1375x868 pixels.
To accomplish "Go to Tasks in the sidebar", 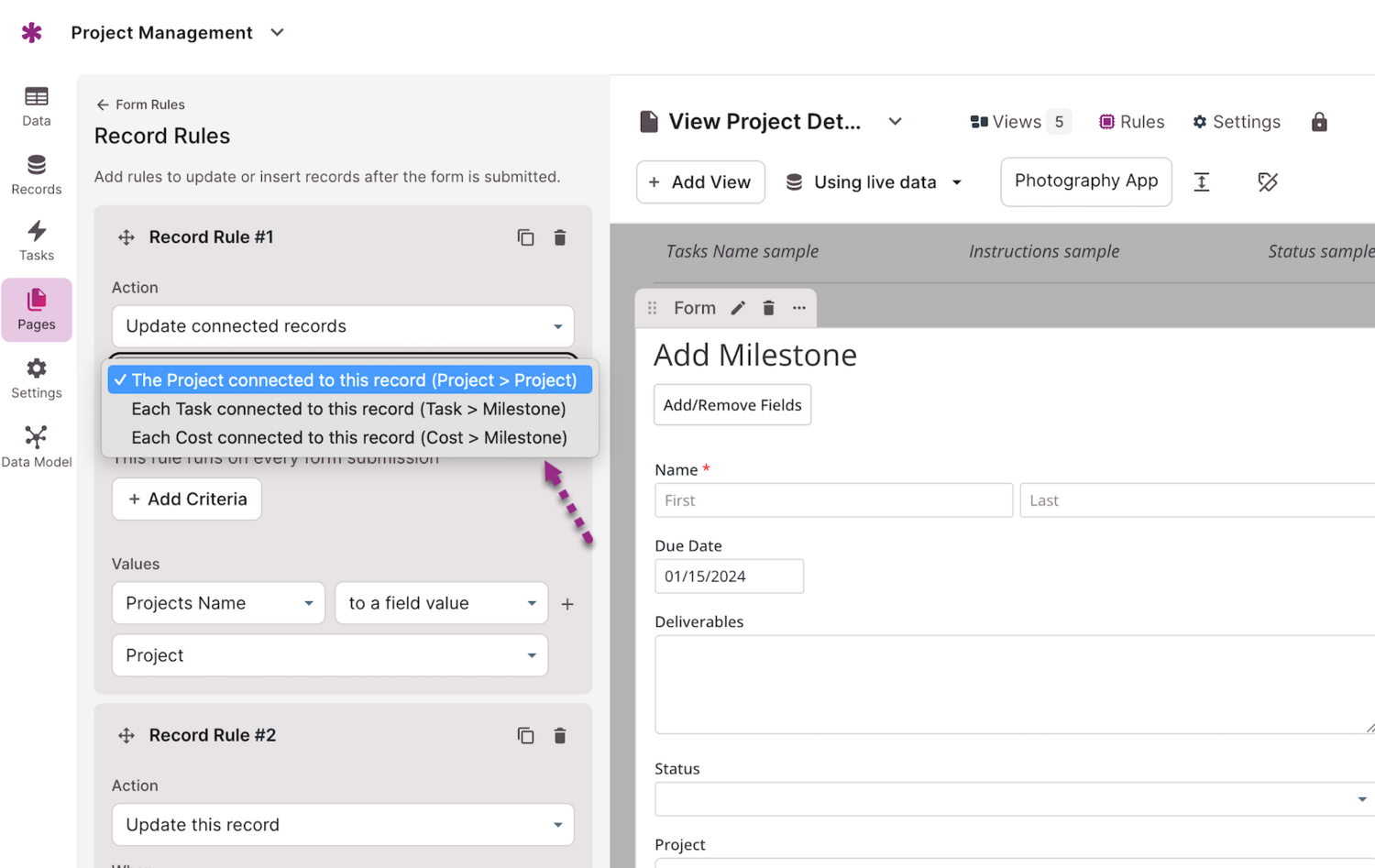I will point(37,241).
